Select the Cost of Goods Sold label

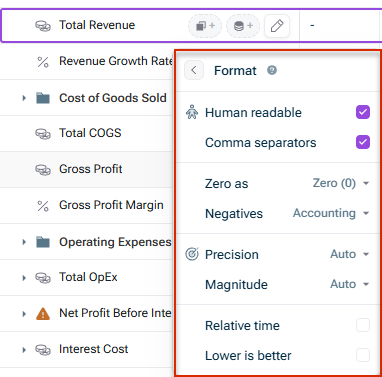pos(113,98)
